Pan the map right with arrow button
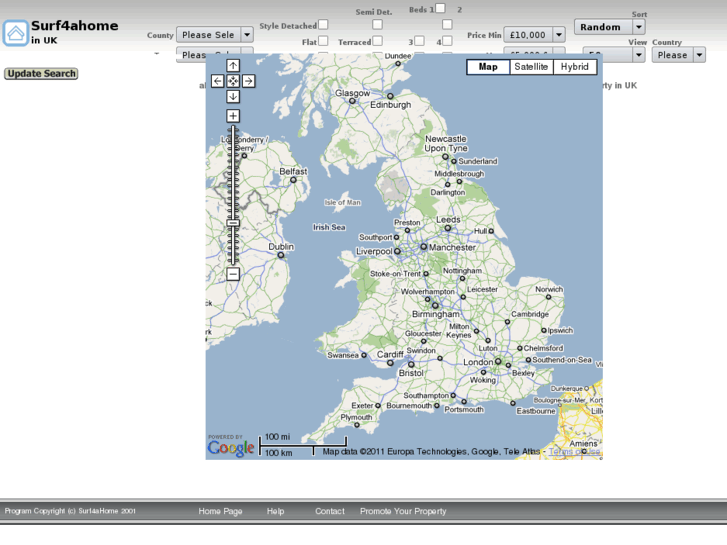727x545 pixels. 249,81
